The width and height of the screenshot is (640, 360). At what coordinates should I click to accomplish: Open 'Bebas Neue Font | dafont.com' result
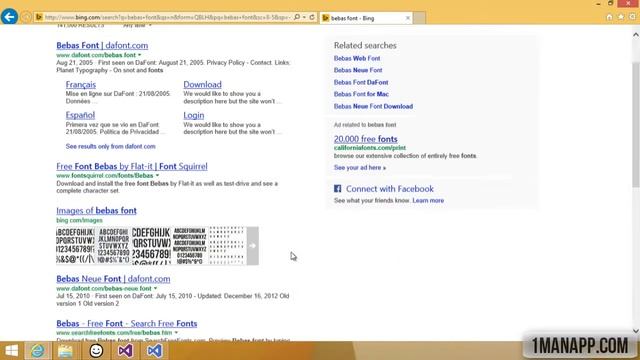[x=113, y=279]
